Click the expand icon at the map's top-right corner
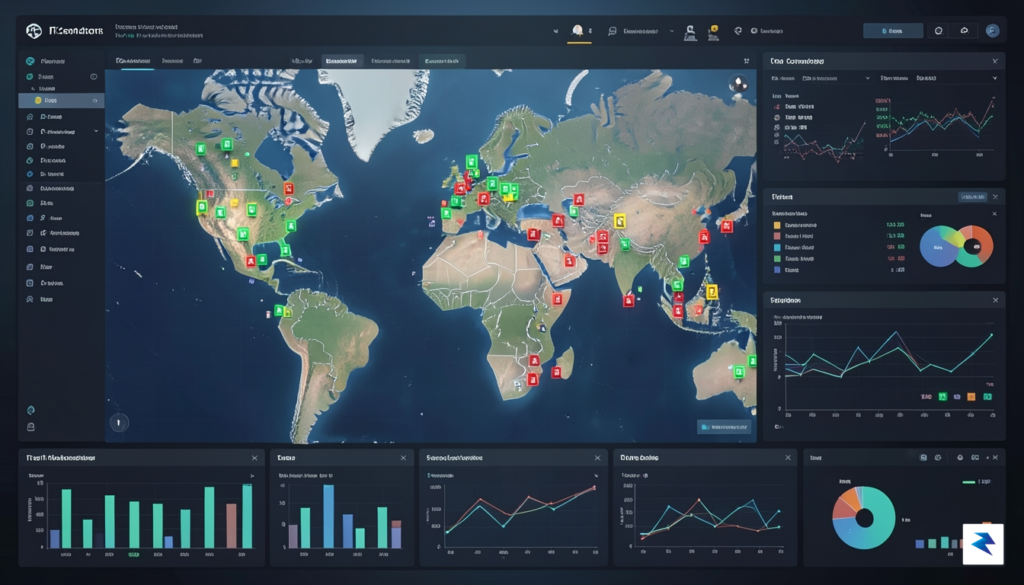 (746, 61)
